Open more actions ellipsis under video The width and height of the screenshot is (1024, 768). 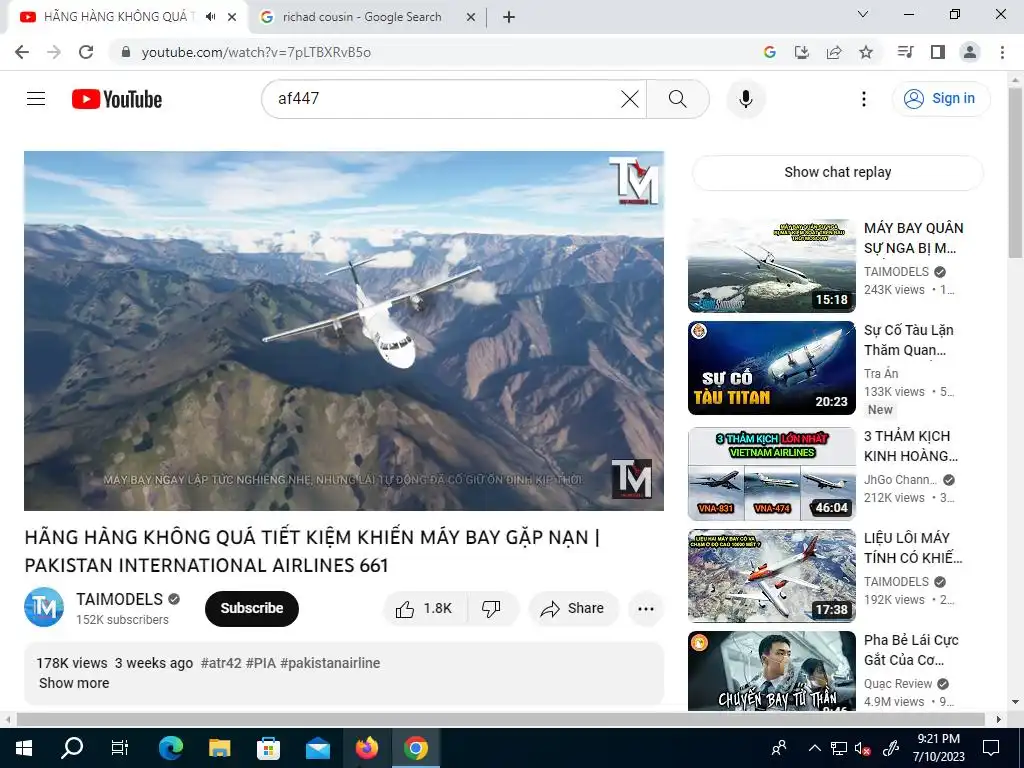coord(646,609)
